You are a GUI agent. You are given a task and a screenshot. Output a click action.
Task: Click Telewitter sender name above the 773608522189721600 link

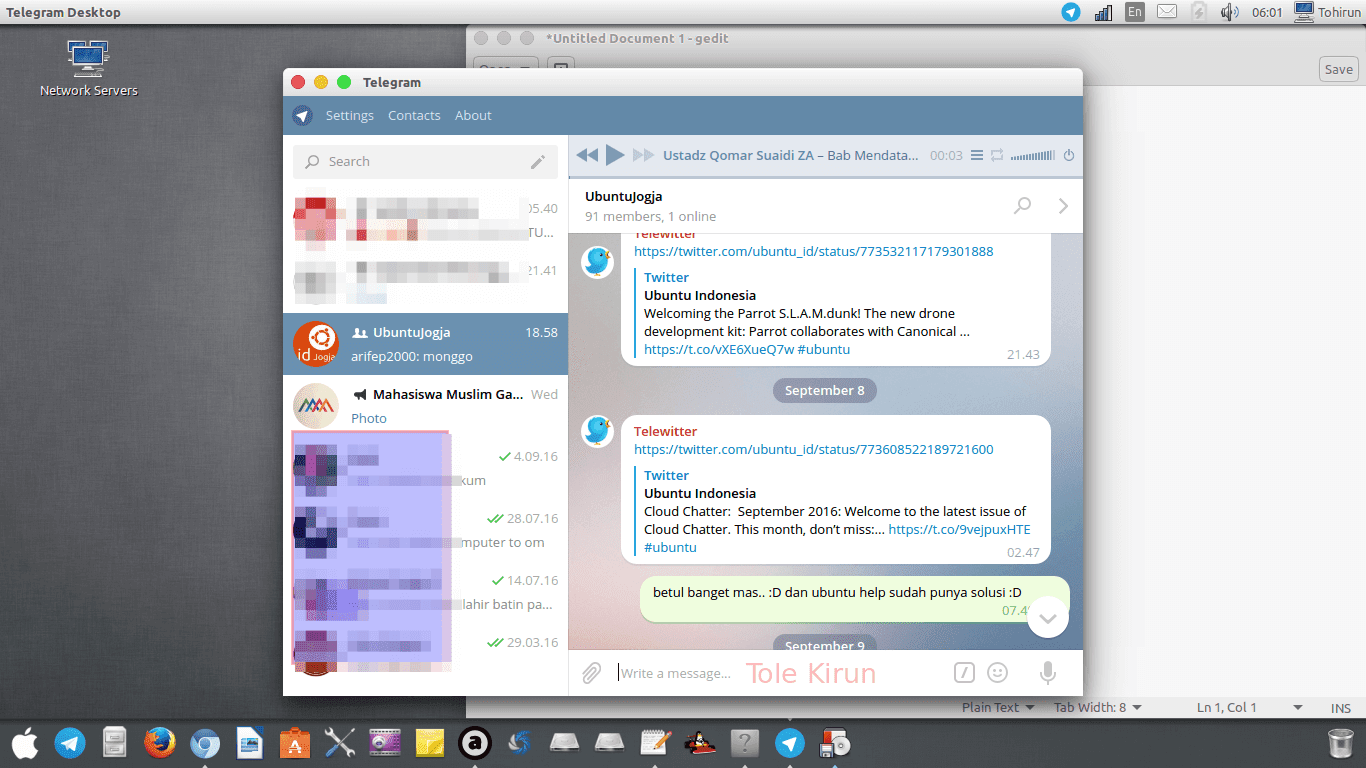tap(665, 431)
